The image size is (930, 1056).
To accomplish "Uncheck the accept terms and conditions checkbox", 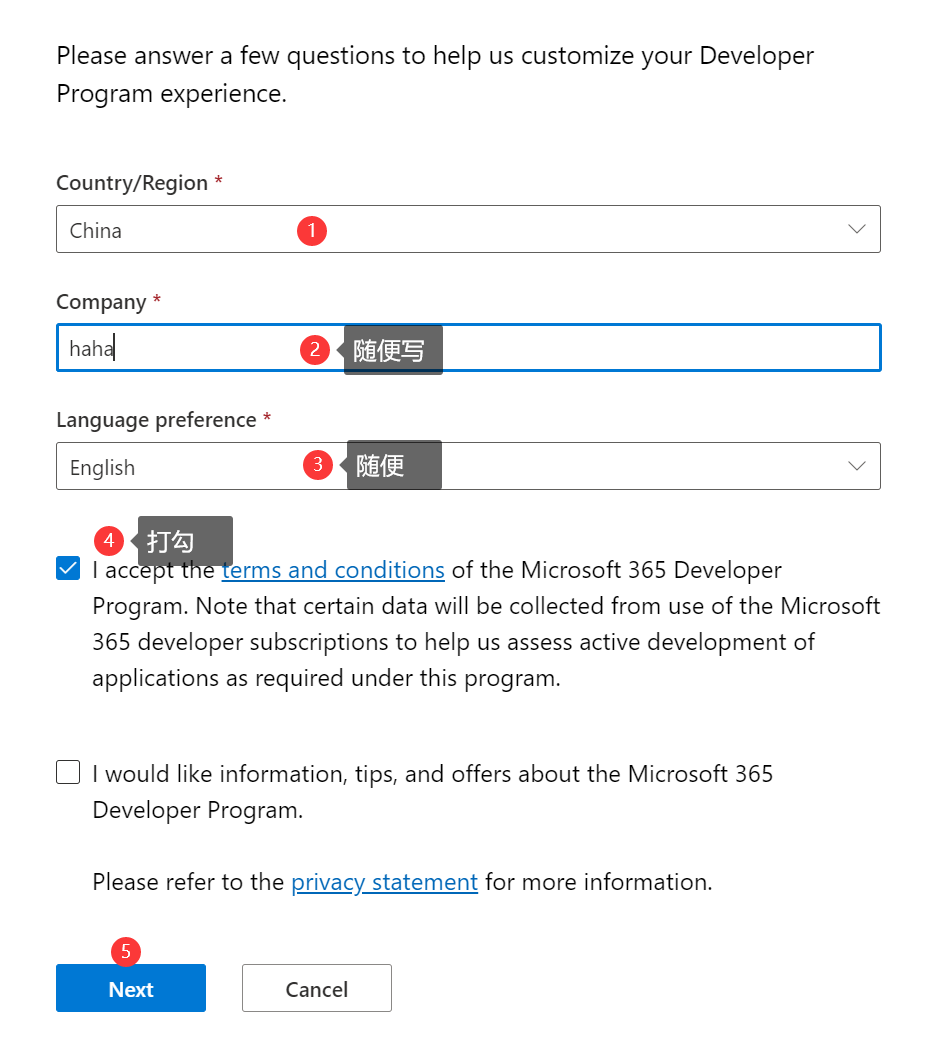I will pyautogui.click(x=68, y=569).
